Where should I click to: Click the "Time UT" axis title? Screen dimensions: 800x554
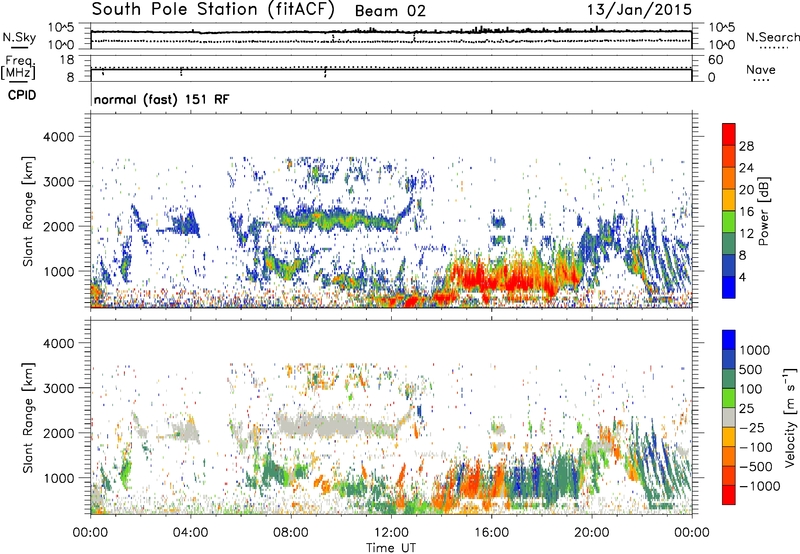[391, 548]
